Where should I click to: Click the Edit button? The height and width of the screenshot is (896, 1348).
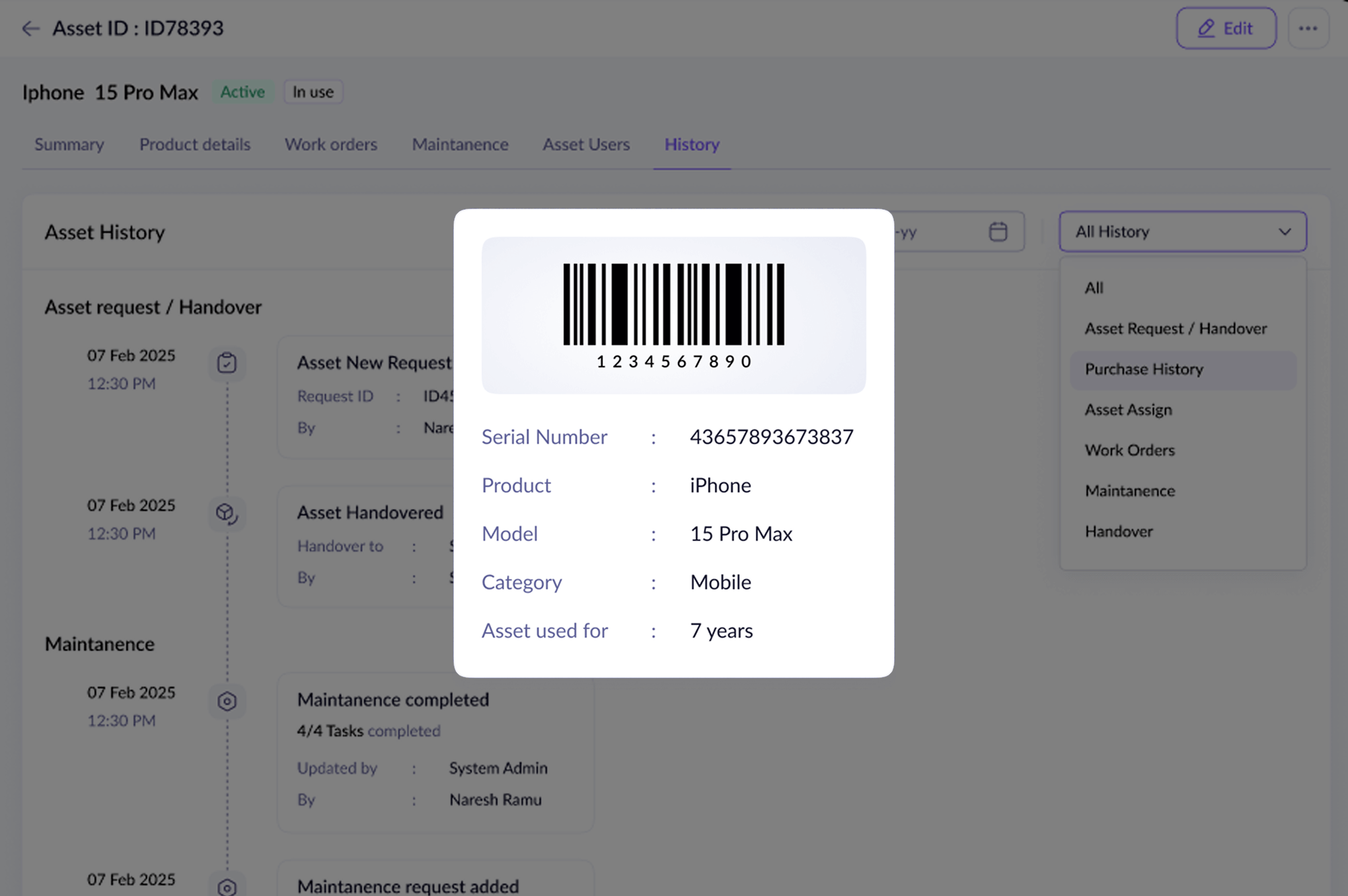[x=1226, y=28]
